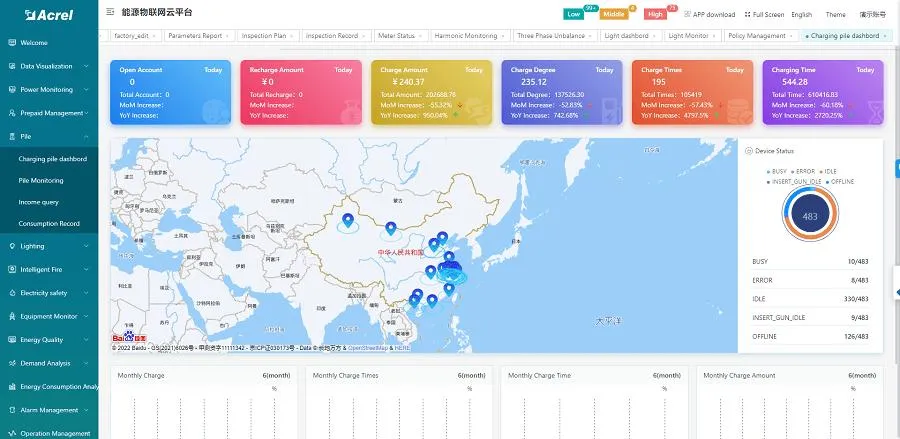Click the High alarm level button

[655, 14]
